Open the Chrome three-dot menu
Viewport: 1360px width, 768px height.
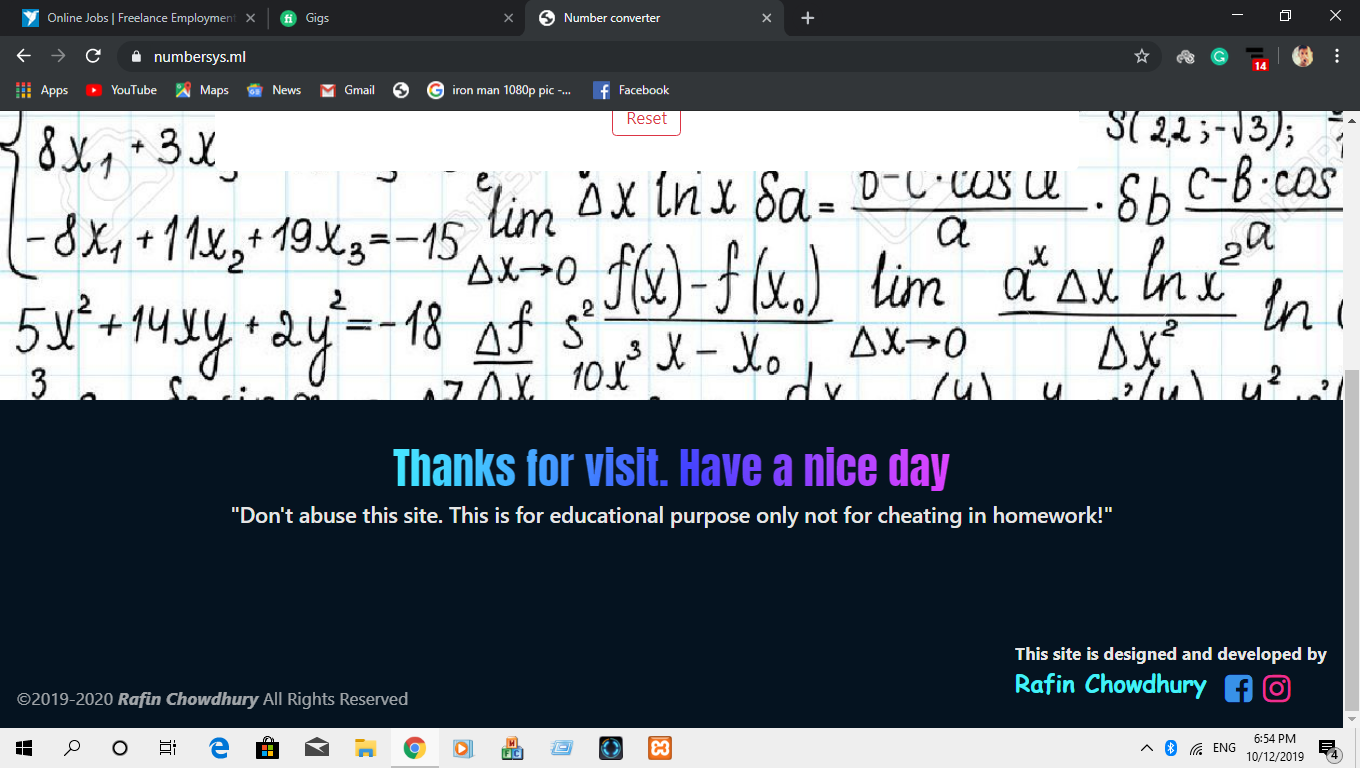coord(1337,57)
